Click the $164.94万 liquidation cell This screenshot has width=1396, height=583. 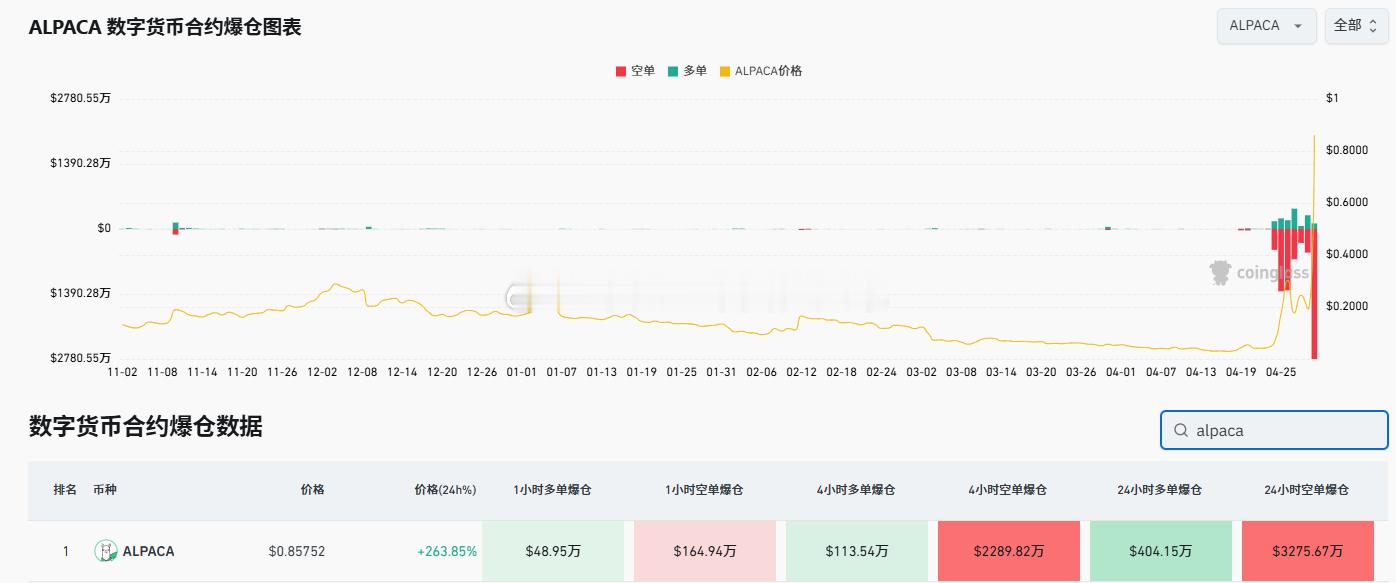(x=705, y=551)
